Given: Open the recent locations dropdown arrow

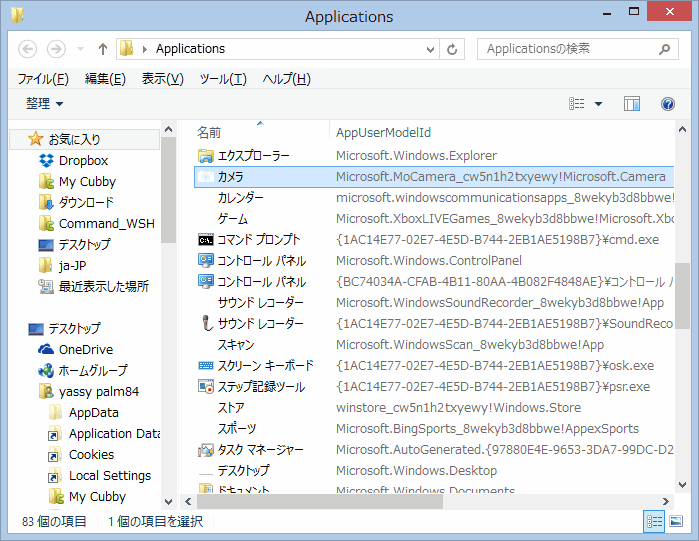Looking at the screenshot, I should point(81,49).
